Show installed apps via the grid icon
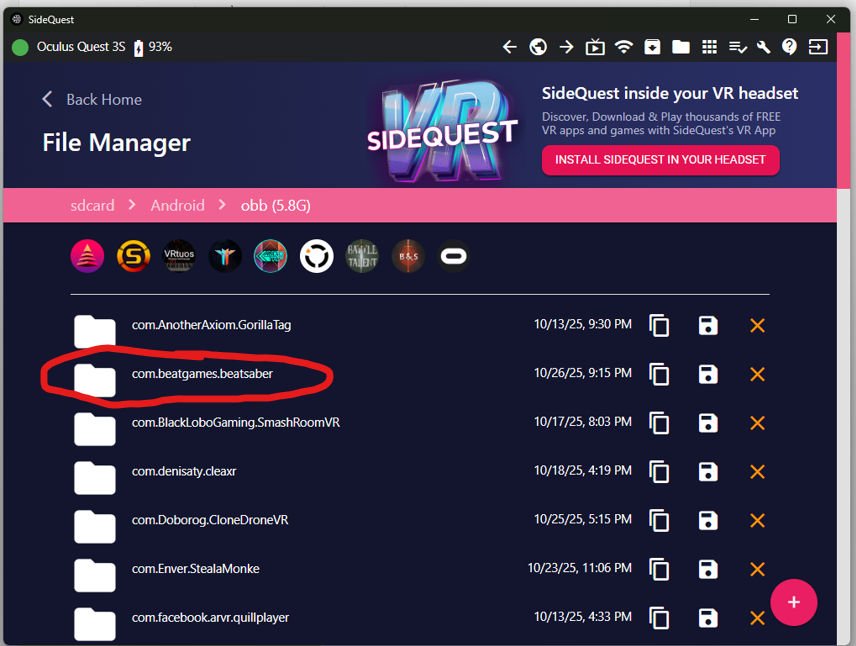 click(x=709, y=47)
